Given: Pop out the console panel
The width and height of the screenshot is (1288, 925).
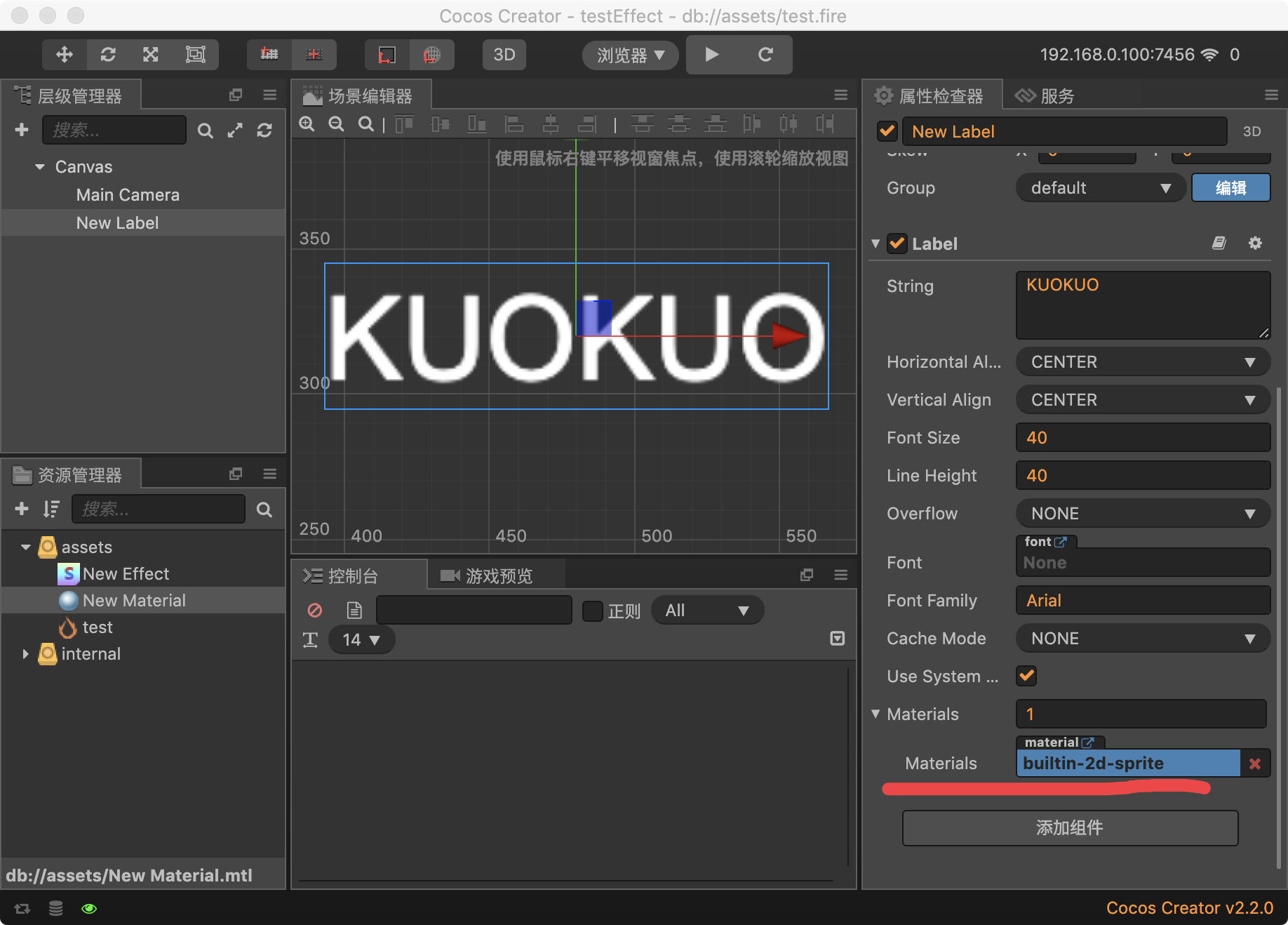Looking at the screenshot, I should pyautogui.click(x=807, y=575).
